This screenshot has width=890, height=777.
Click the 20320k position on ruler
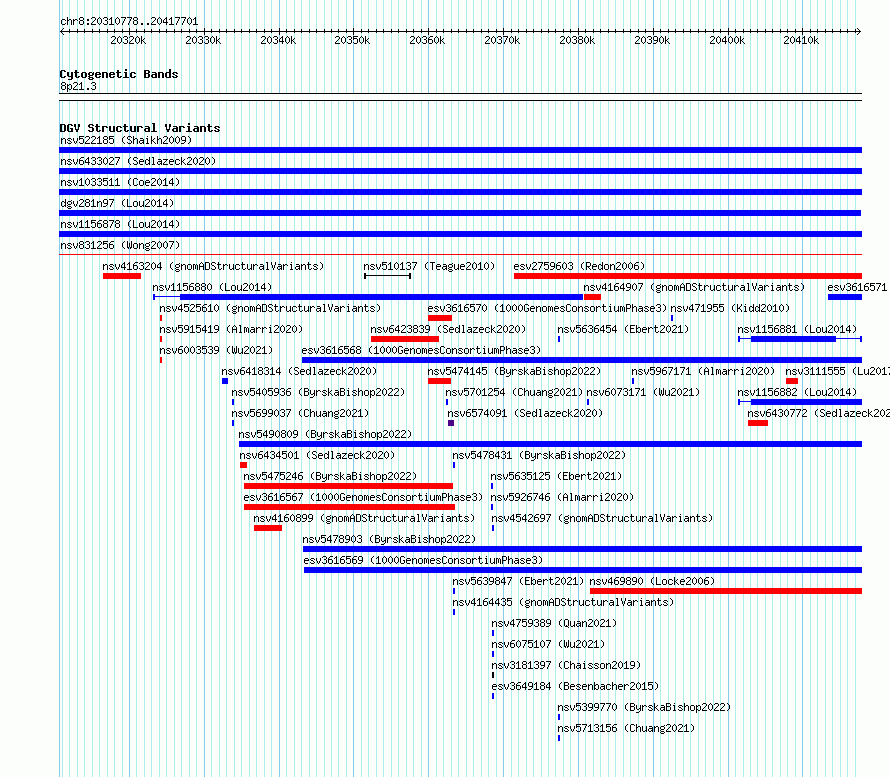128,40
